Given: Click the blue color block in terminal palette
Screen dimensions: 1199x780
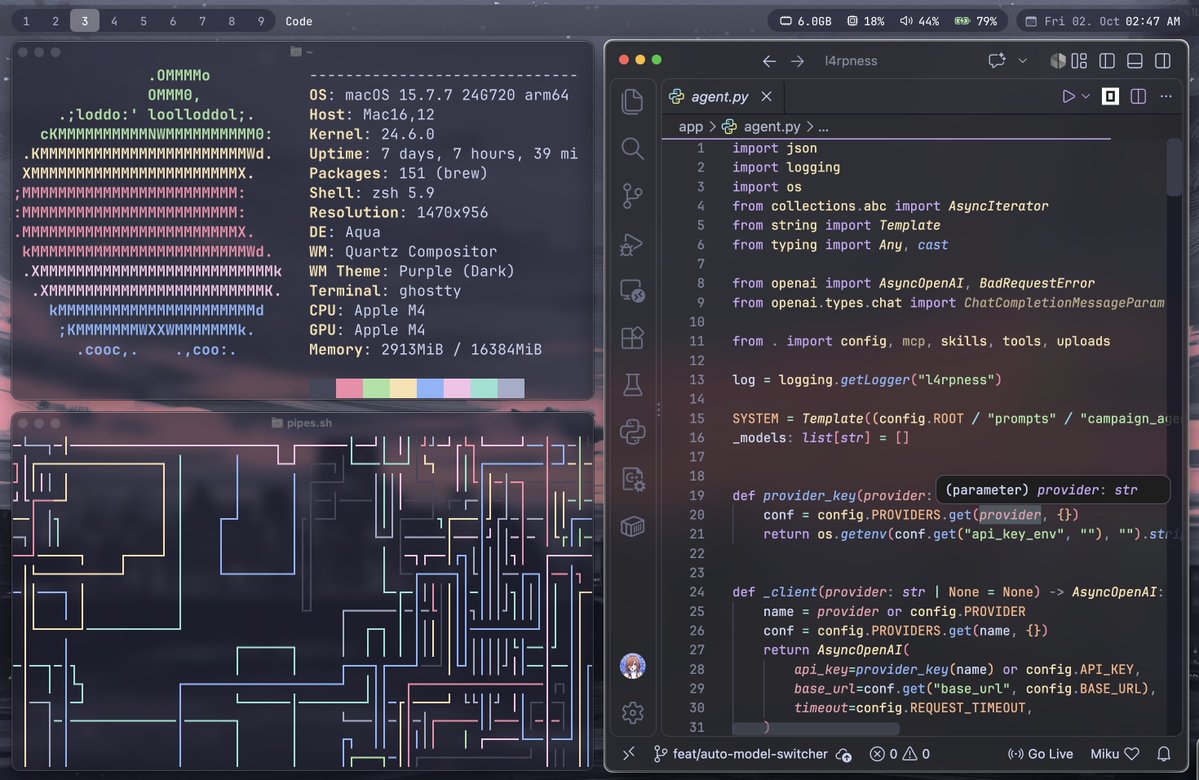Looking at the screenshot, I should (431, 388).
